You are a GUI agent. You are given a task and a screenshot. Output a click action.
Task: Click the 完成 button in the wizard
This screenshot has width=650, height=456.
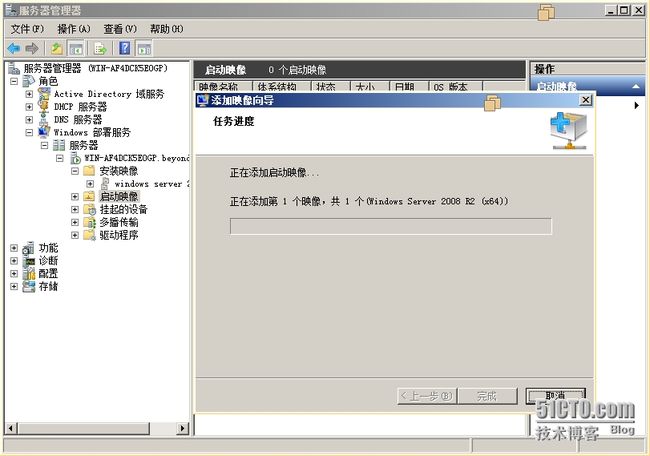(488, 396)
